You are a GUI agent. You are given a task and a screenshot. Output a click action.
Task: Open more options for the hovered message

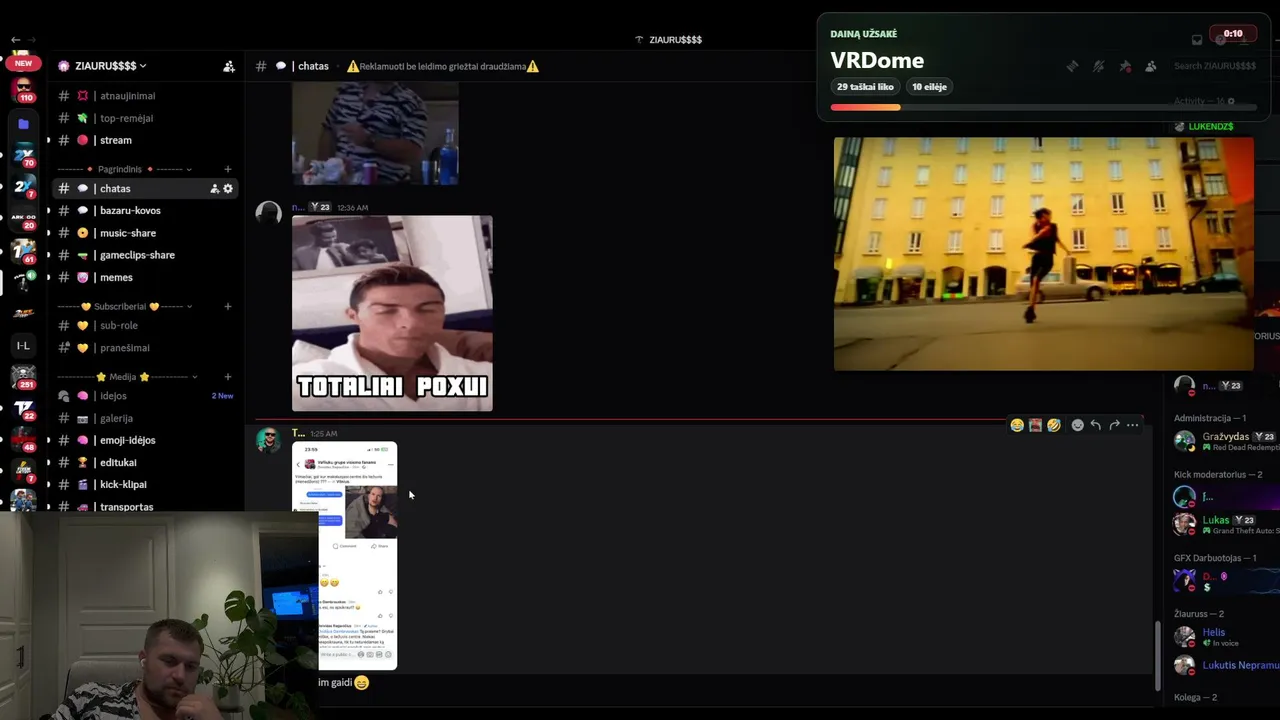pos(1133,425)
